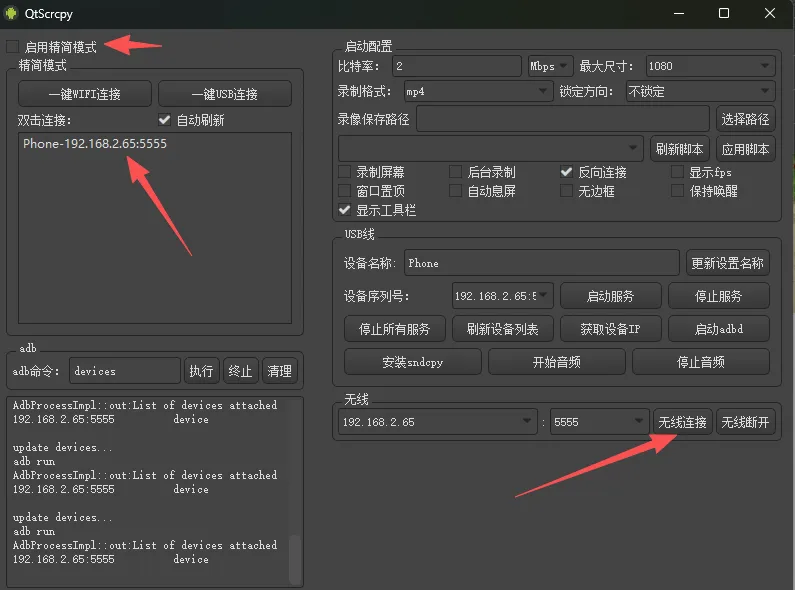Open the wireless port 5555 dropdown
Screen dimensions: 795x590
(x=599, y=422)
